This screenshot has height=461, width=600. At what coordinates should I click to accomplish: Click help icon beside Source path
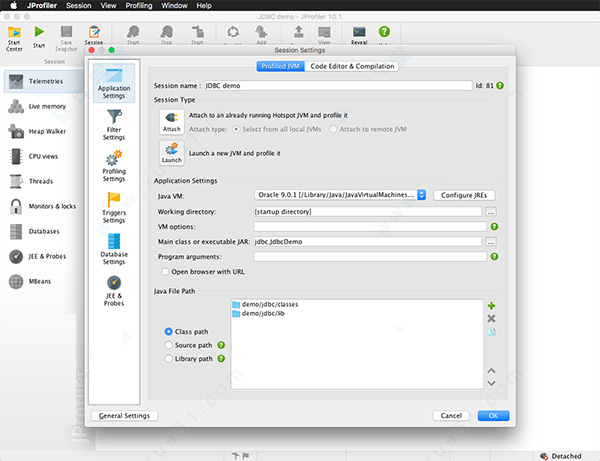coord(221,345)
